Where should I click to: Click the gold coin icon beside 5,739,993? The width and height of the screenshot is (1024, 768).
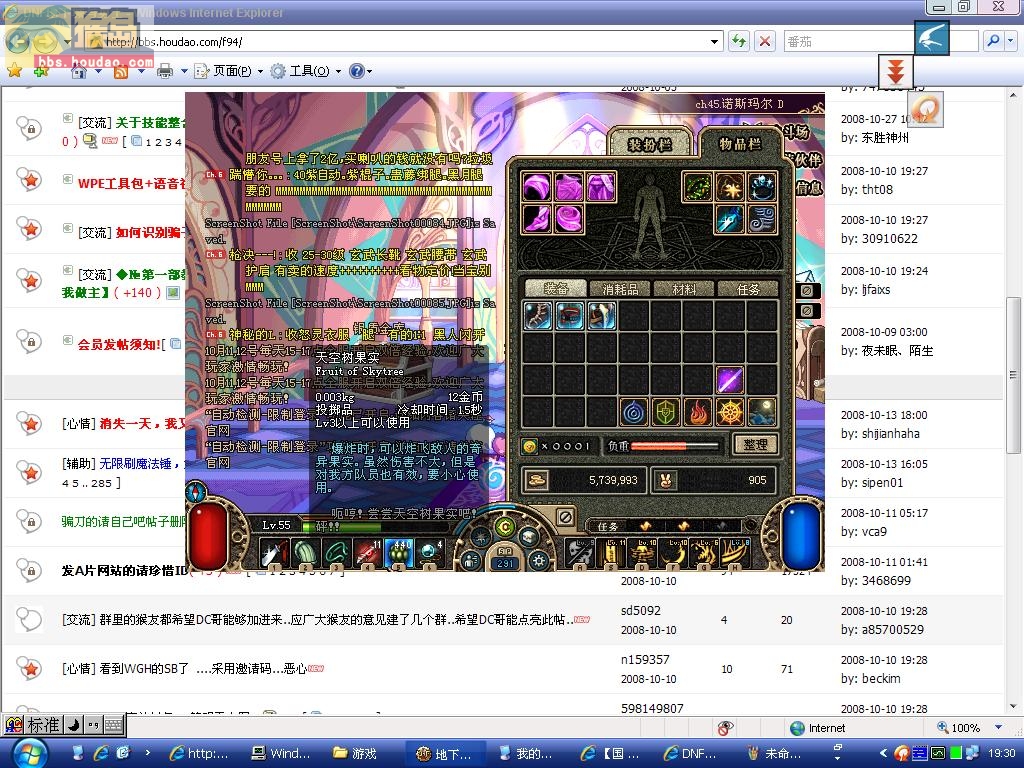(x=537, y=480)
